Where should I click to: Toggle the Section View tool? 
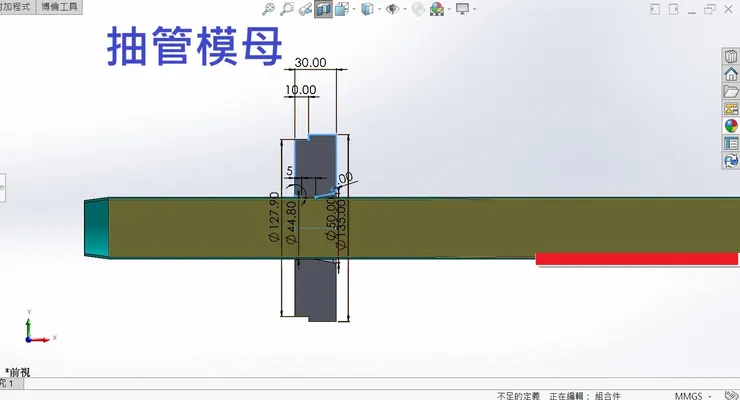coord(323,8)
